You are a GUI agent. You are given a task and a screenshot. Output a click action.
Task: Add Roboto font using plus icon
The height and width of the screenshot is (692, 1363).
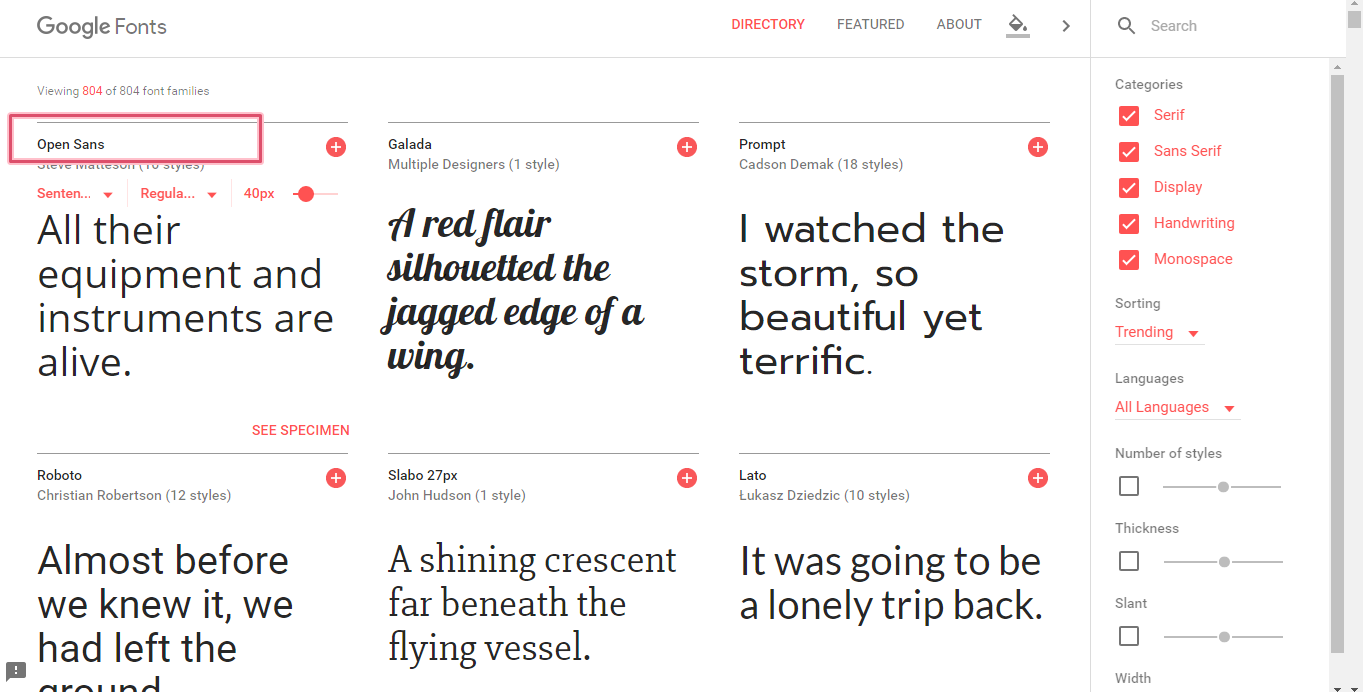336,478
